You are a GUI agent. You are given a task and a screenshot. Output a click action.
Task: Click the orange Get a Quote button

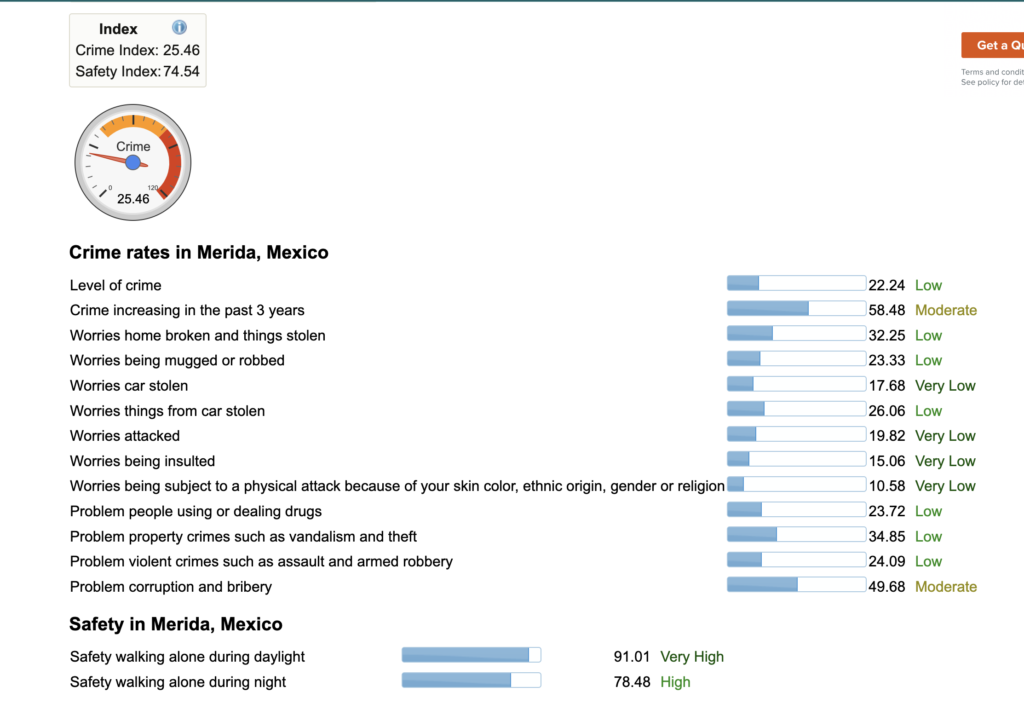pos(995,45)
